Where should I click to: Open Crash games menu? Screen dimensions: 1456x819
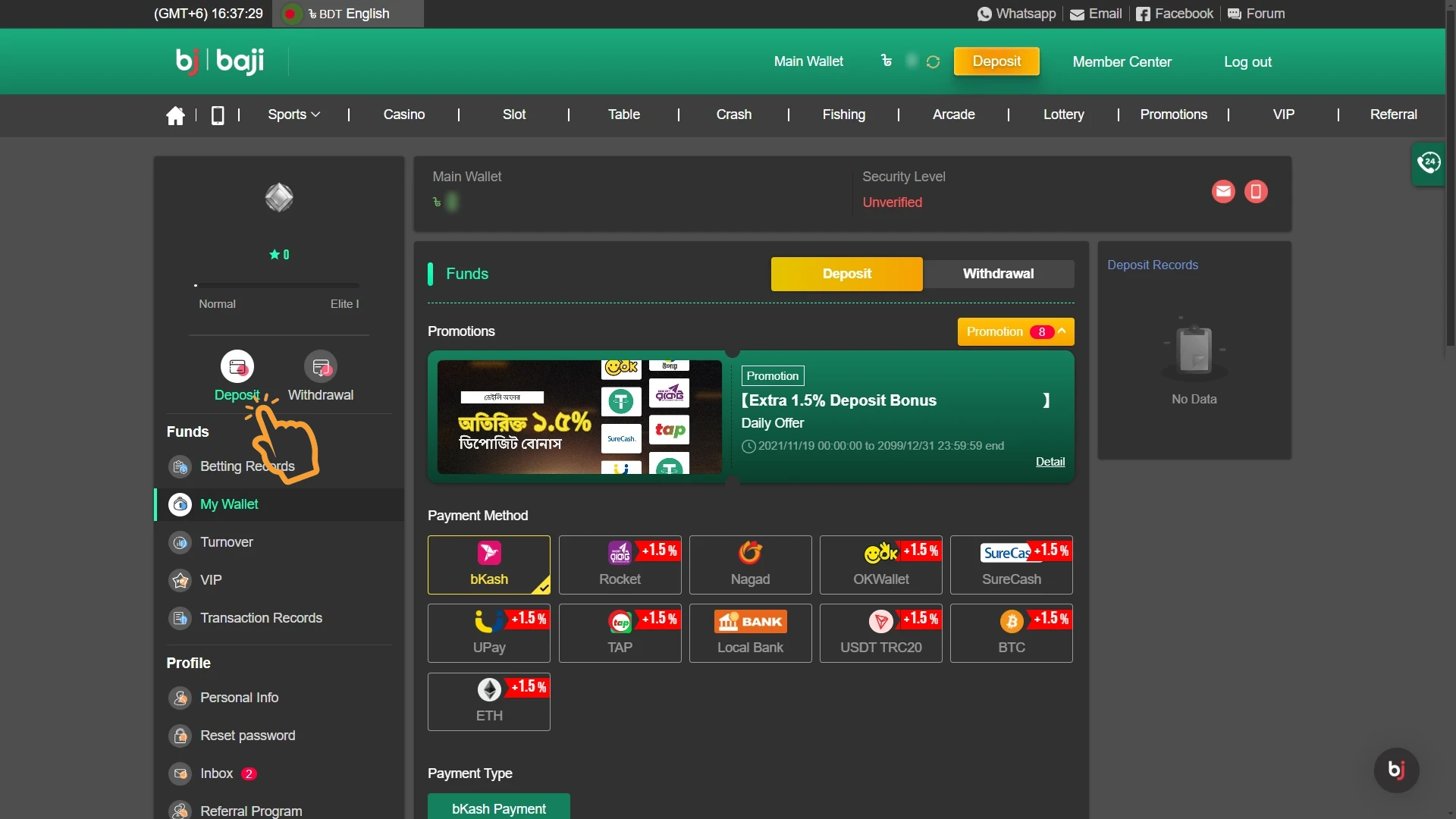click(734, 115)
